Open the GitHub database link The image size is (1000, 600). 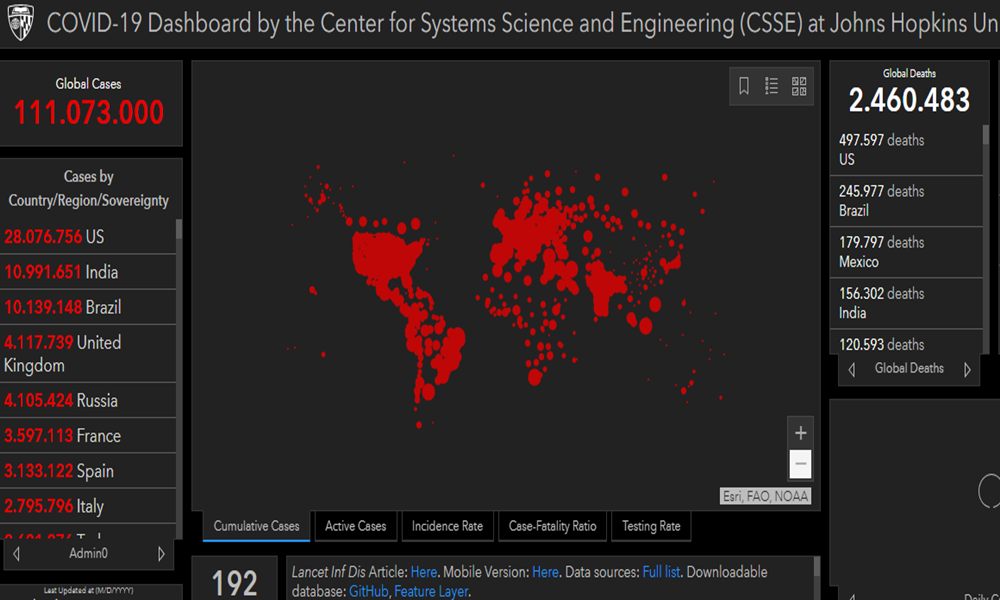(368, 592)
